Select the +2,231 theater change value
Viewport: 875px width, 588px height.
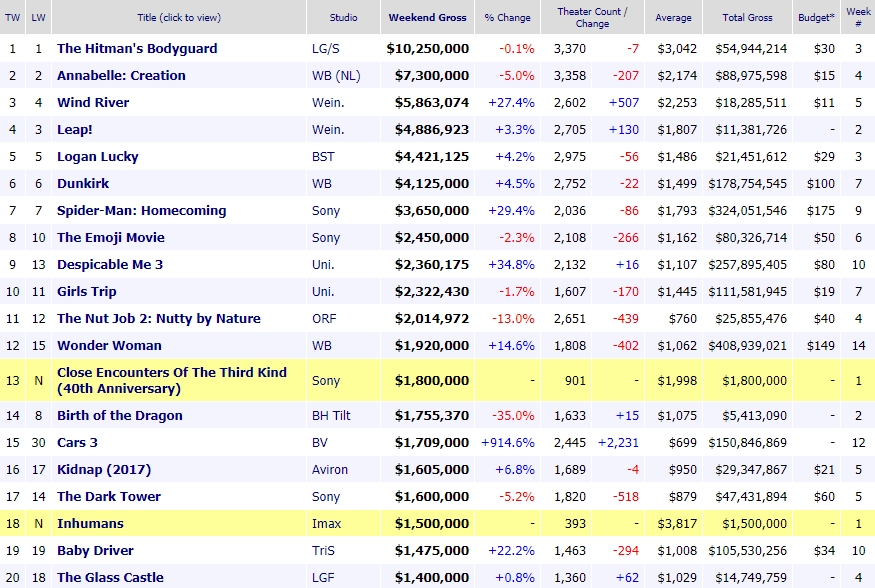click(x=618, y=442)
